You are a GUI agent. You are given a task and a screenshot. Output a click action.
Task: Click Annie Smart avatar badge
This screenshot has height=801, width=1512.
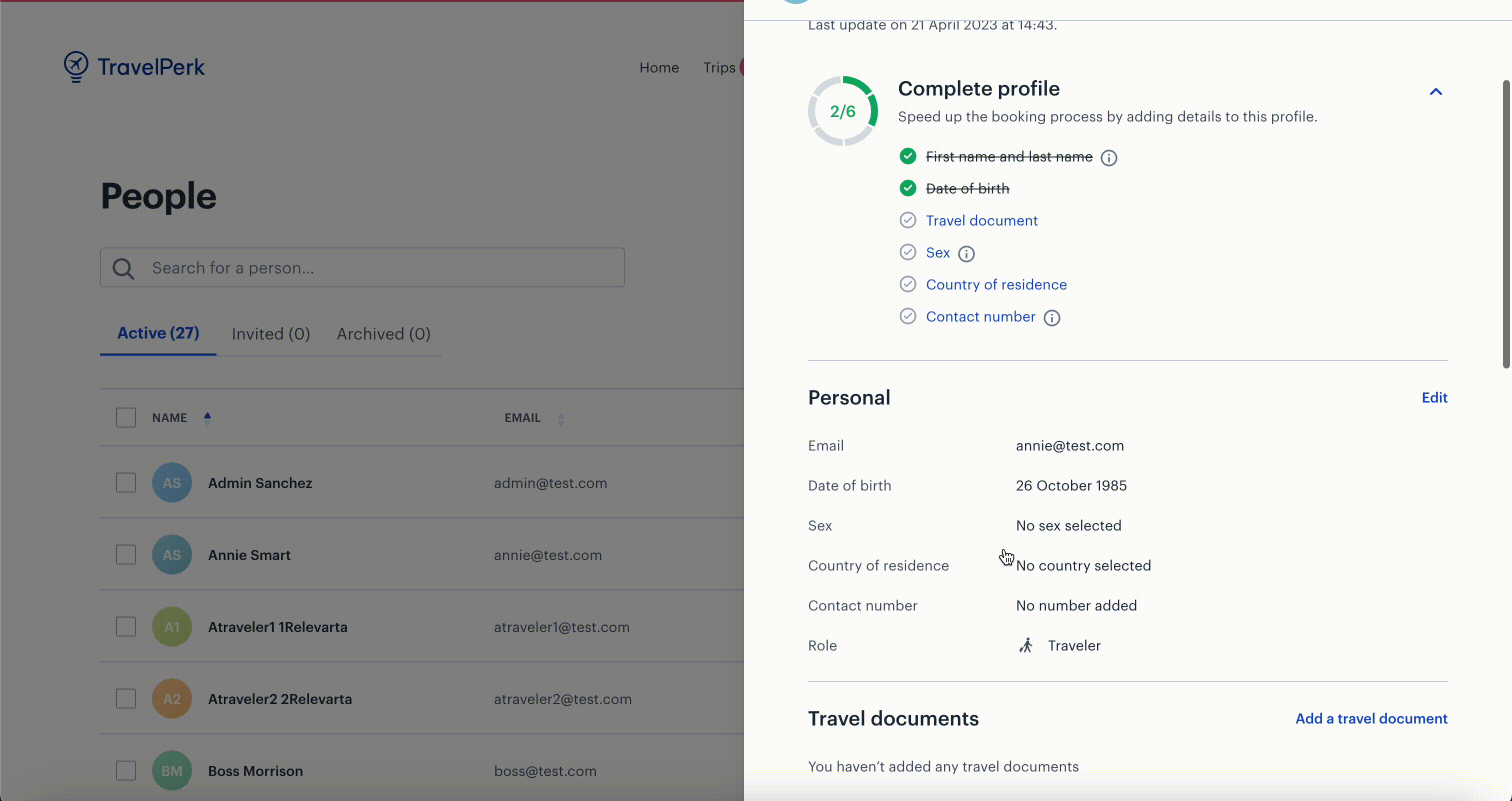pos(171,555)
